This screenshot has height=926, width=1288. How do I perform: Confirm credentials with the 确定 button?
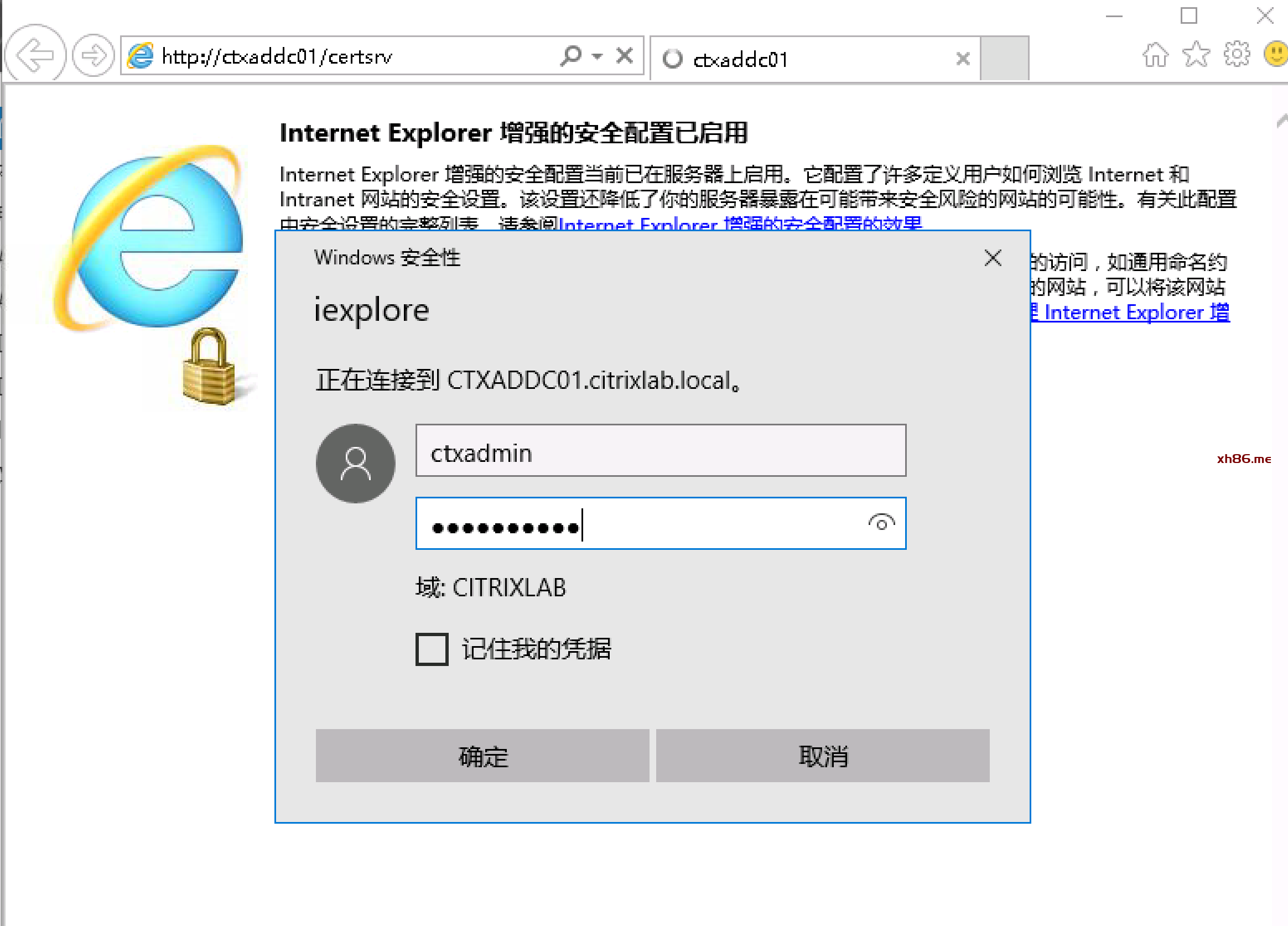point(482,756)
